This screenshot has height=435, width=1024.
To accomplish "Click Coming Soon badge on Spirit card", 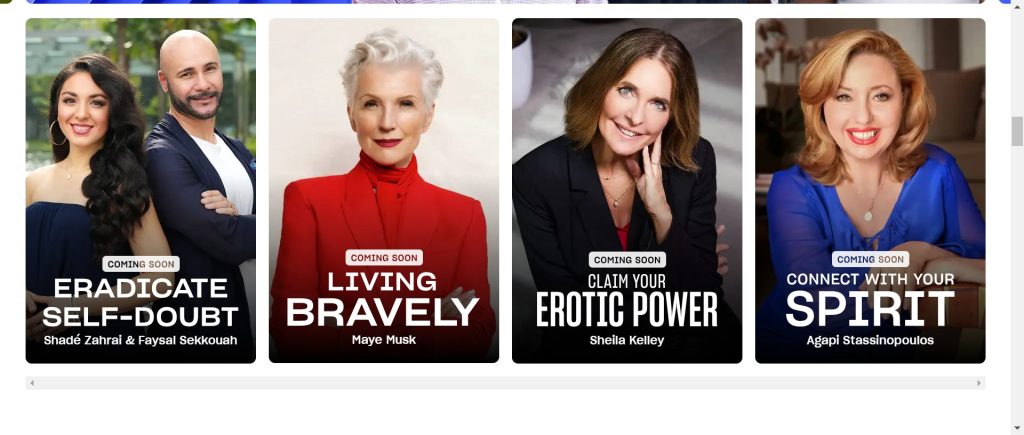I will [x=871, y=259].
